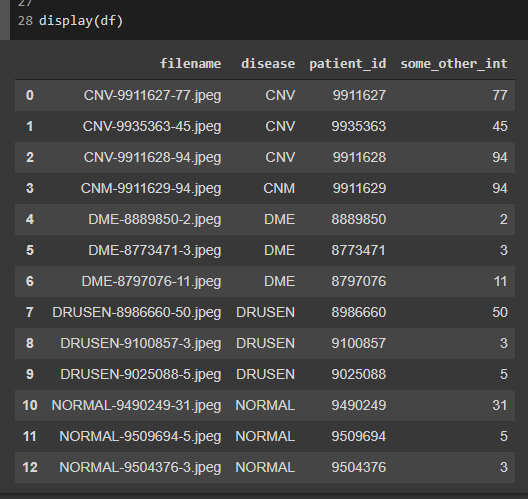Viewport: 528px width, 499px height.
Task: Select cell DME-8773471-3.jpeg
Action: [155, 251]
